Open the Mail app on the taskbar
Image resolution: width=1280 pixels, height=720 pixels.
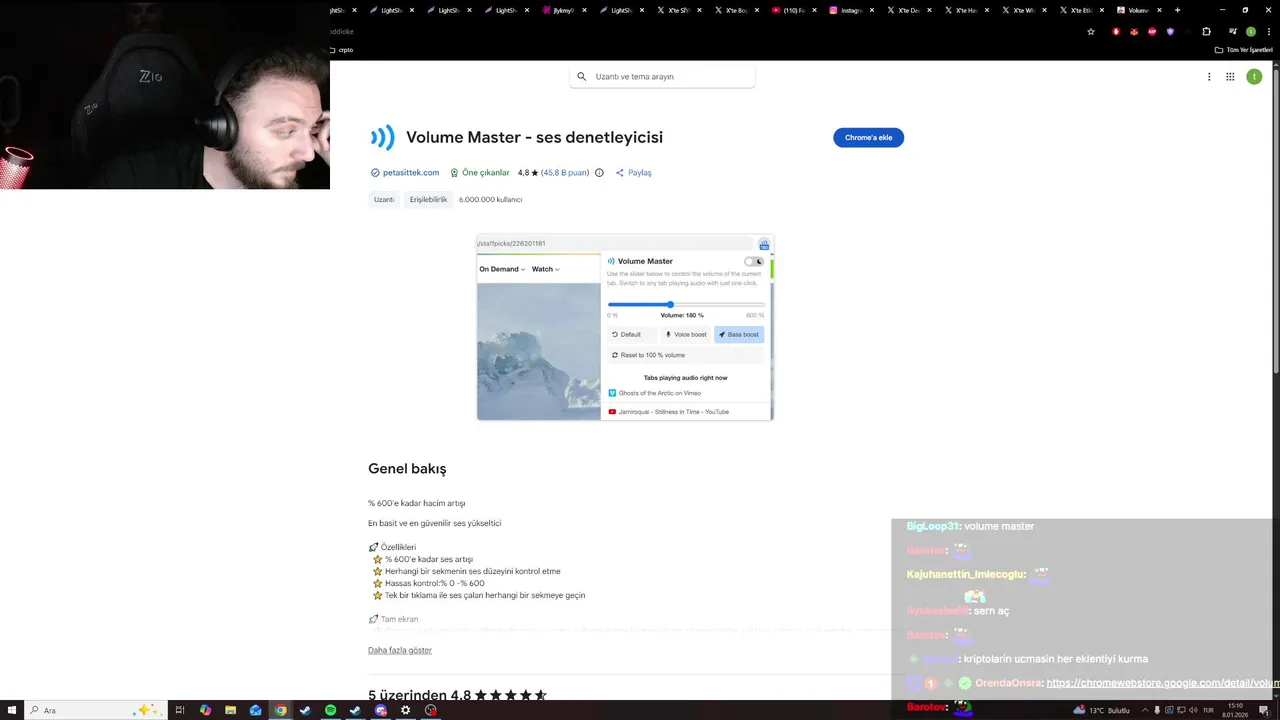coord(255,710)
